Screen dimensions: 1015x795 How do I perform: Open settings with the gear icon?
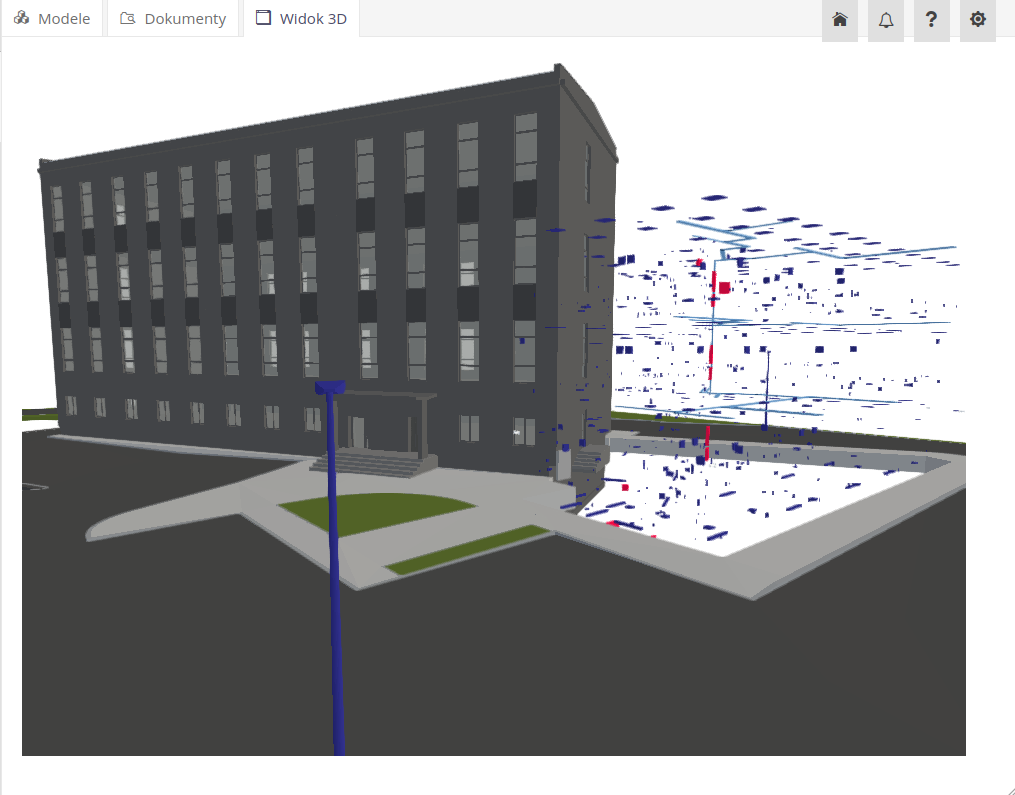pos(977,20)
